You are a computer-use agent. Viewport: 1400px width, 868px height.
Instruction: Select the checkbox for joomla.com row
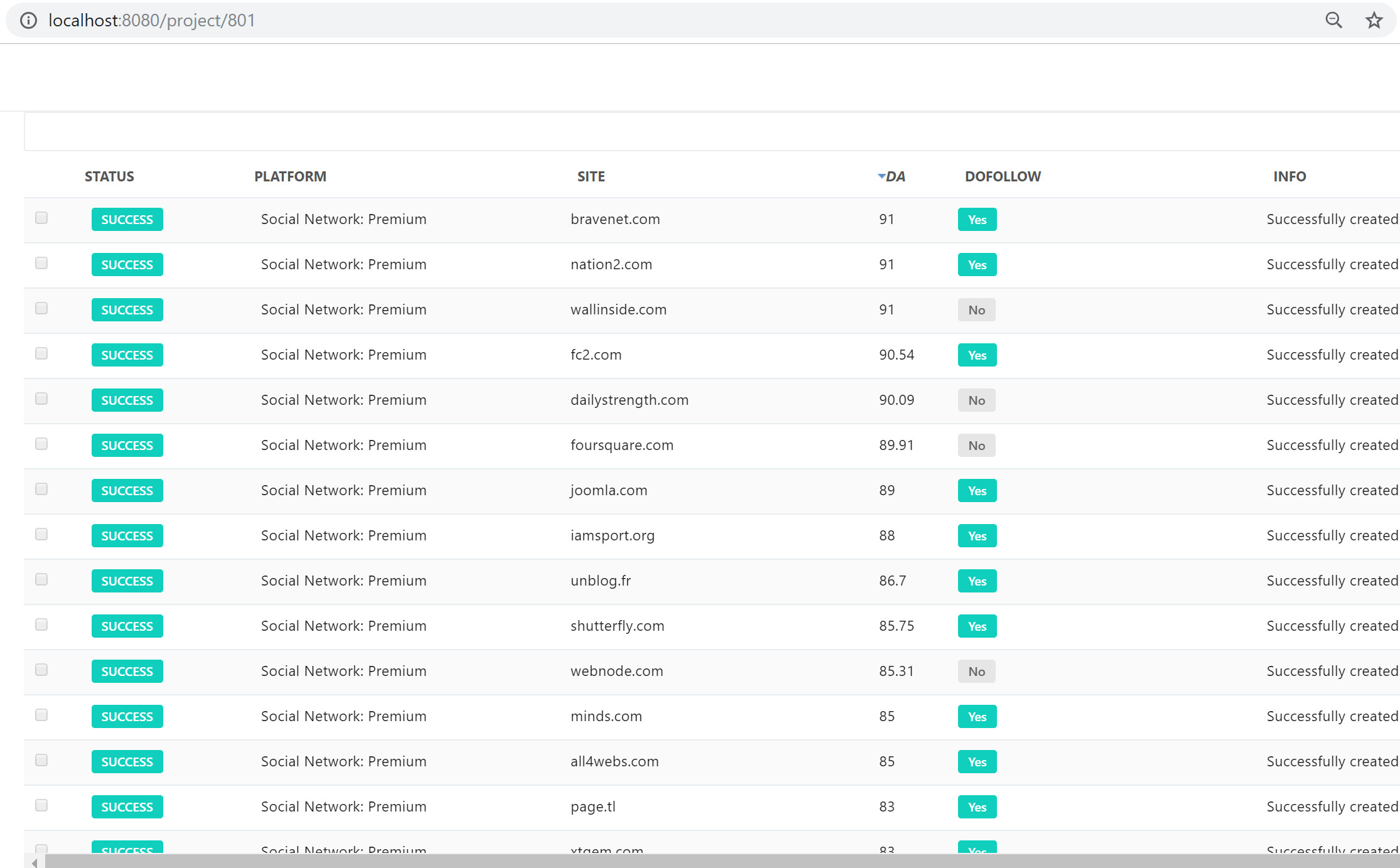[41, 489]
